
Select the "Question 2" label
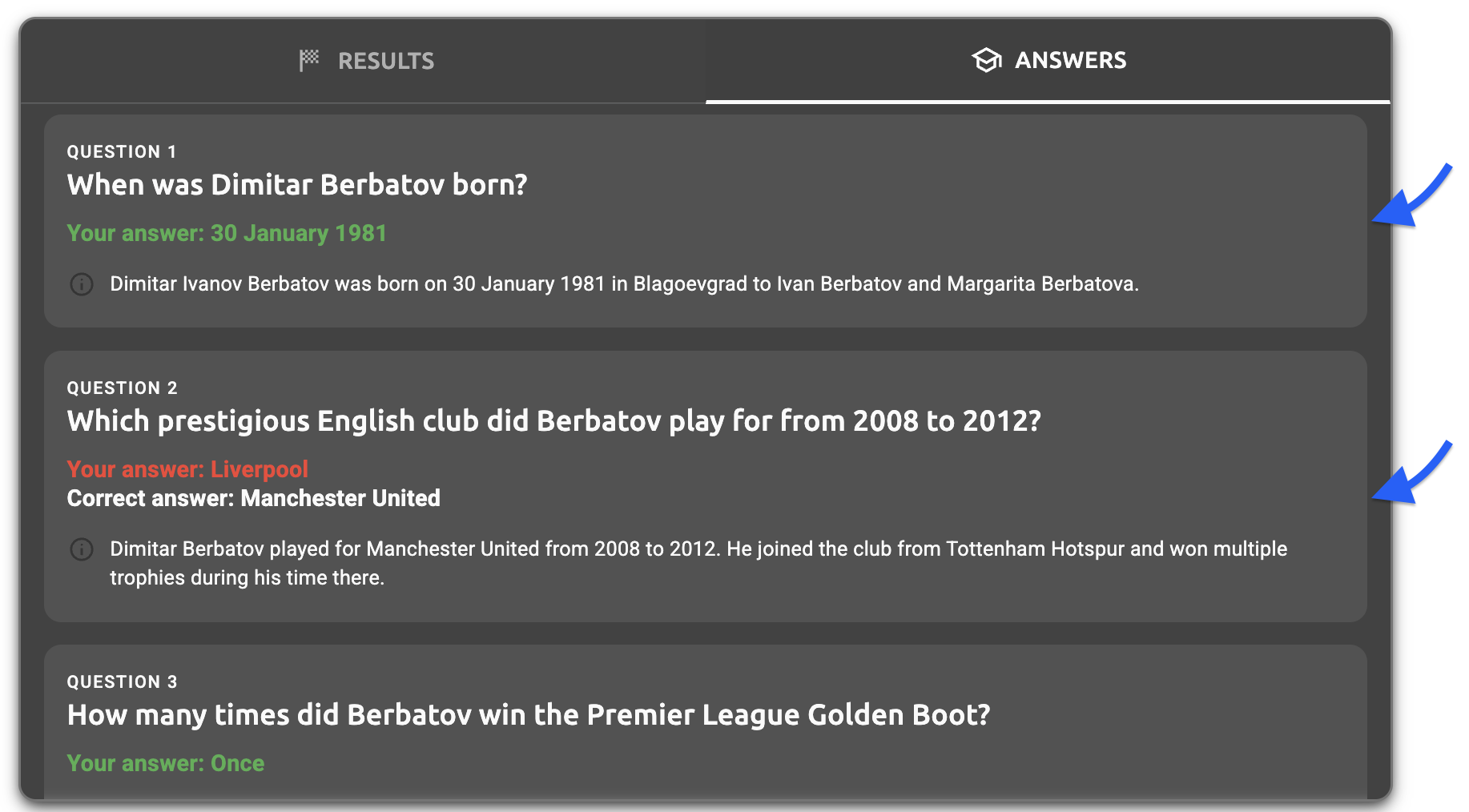(122, 388)
